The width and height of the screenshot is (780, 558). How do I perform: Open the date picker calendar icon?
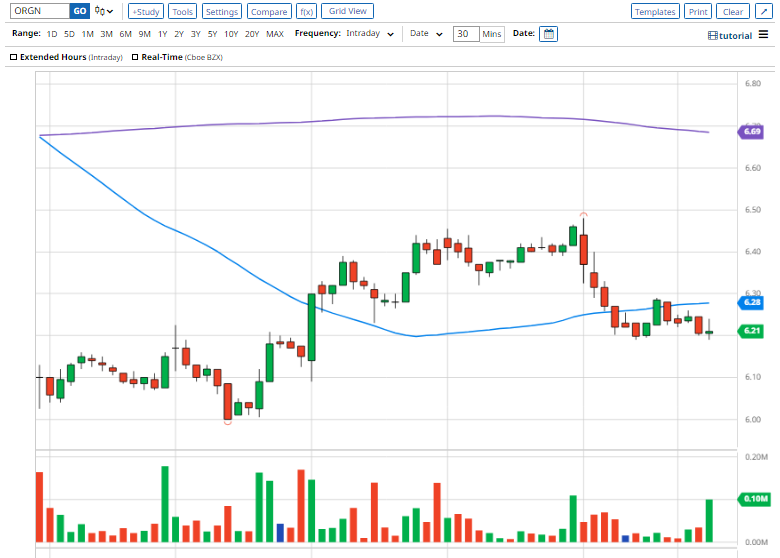548,34
